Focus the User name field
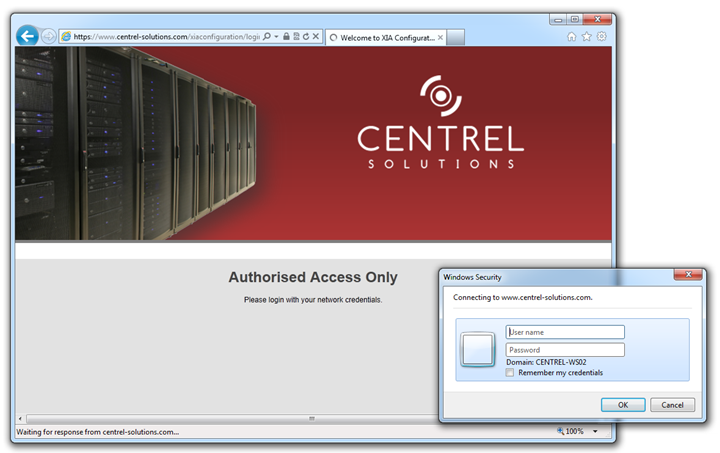 pos(565,332)
